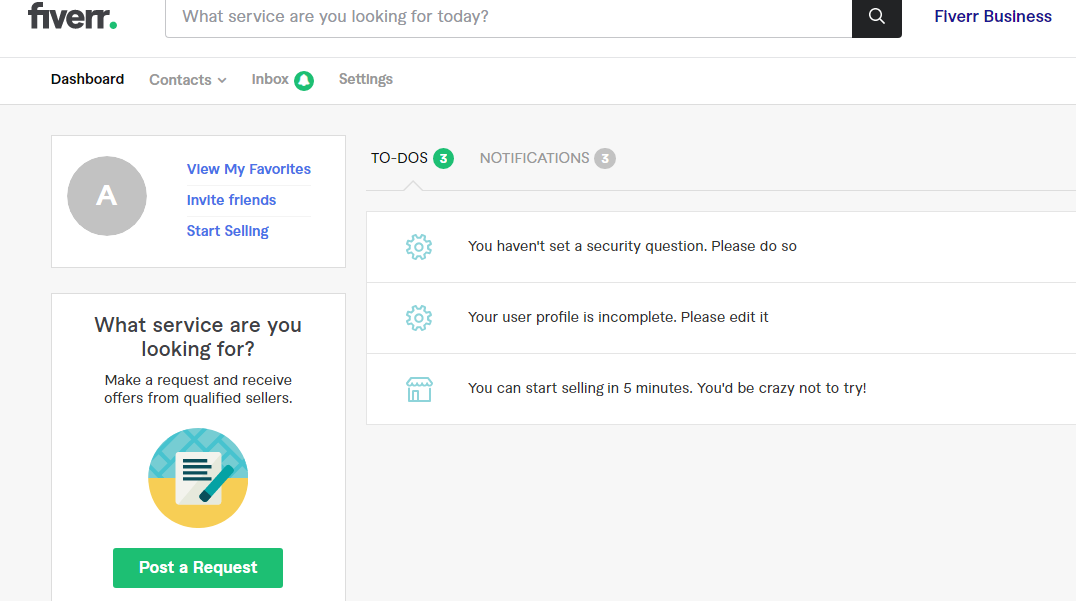Click the notepad and pencil illustration
Screen dimensions: 1076x601
tap(198, 478)
